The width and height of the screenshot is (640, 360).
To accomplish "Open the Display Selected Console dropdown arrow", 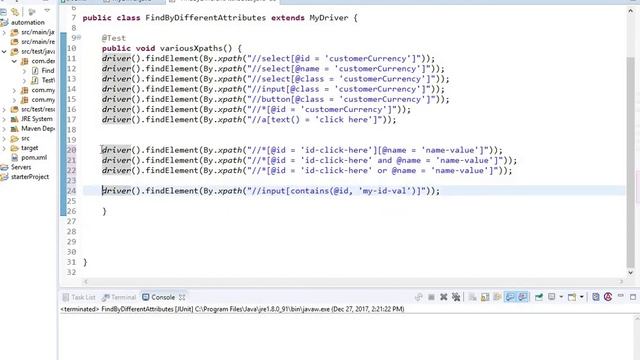I will [x=561, y=297].
